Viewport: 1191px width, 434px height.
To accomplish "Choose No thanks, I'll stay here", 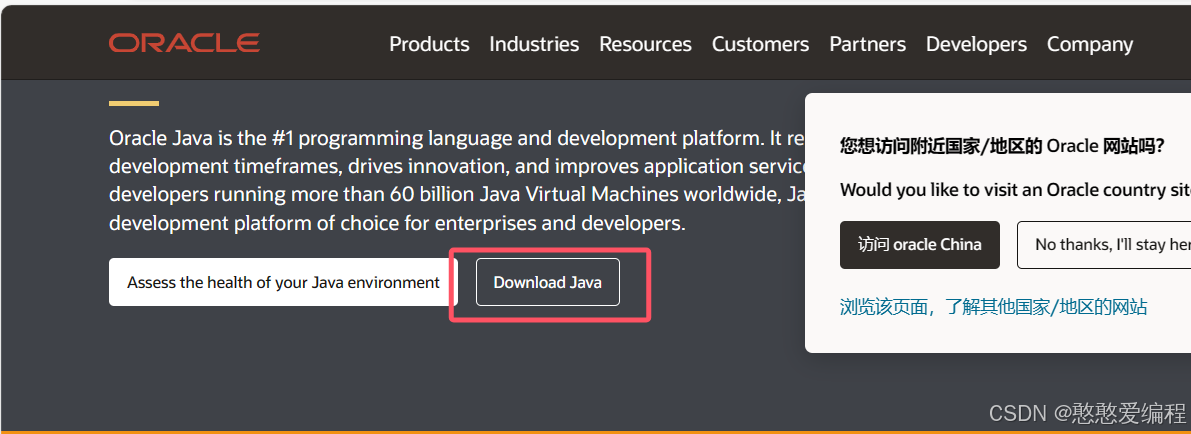I will [1104, 245].
